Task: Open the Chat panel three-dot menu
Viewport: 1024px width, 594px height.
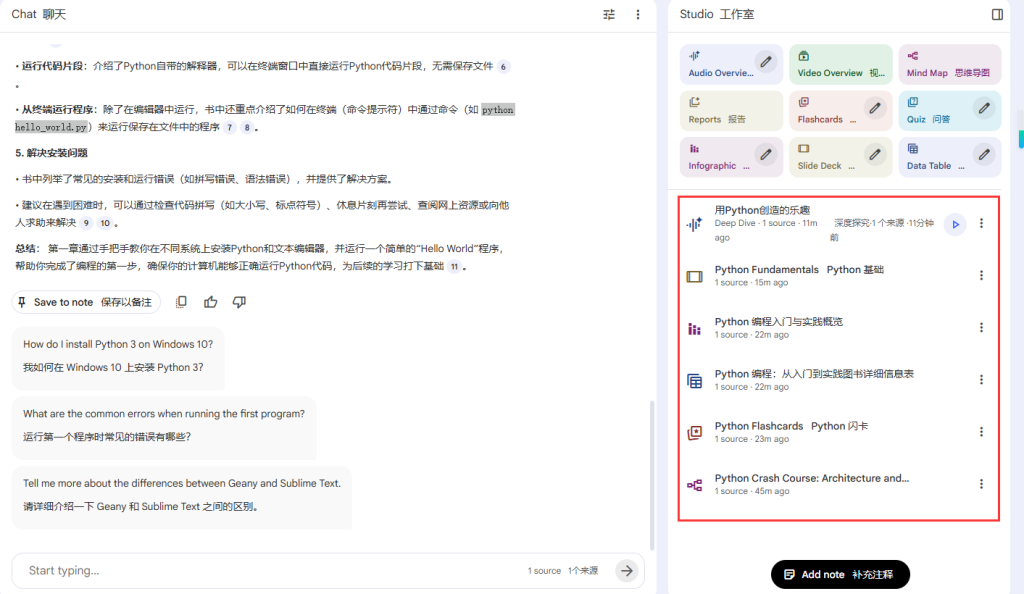Action: 638,15
